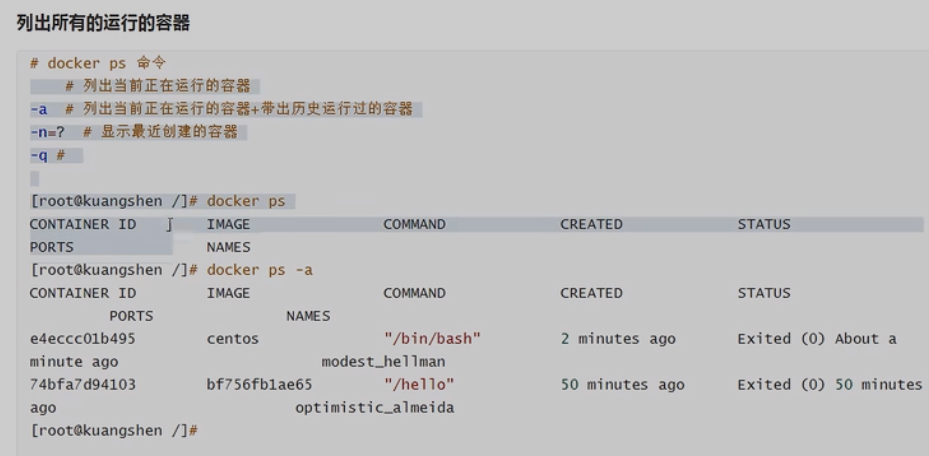929x456 pixels.
Task: Click the '2 minutes ago' created time
Action: (x=618, y=339)
